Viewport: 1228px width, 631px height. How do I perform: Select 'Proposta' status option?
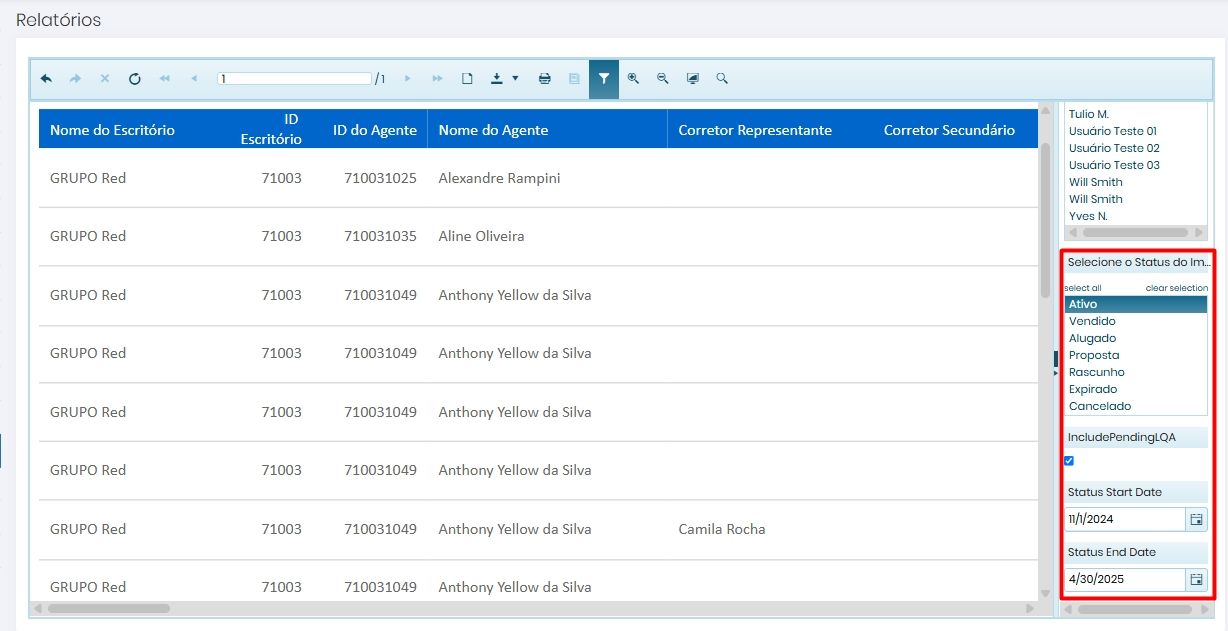(x=1136, y=355)
